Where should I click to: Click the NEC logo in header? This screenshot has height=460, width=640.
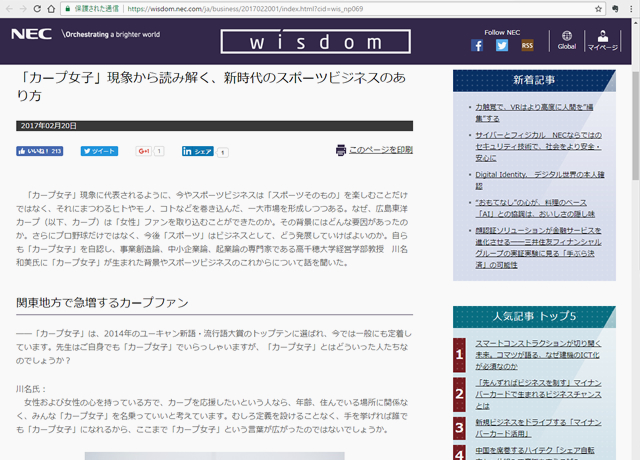(x=31, y=34)
